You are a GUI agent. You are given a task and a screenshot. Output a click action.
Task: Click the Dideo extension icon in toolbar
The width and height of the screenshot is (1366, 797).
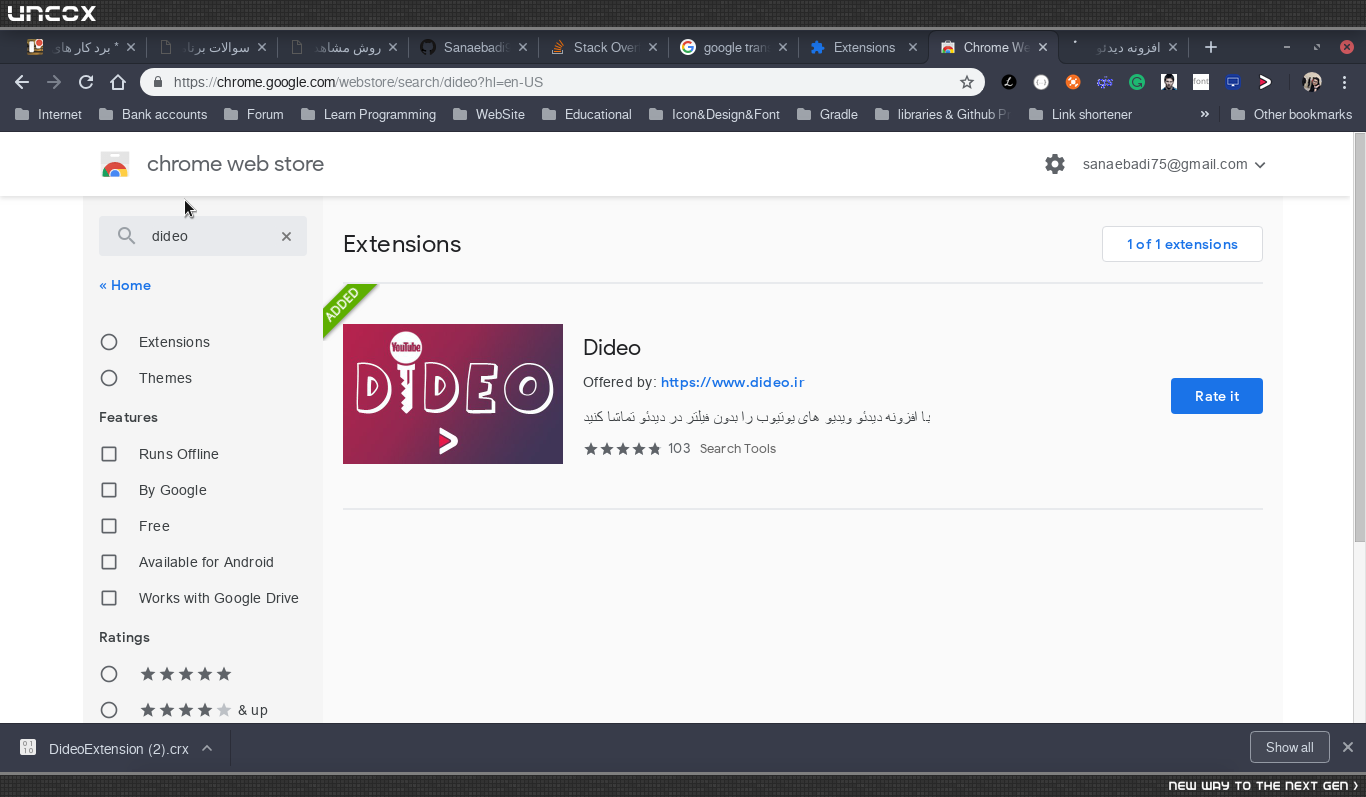coord(1265,82)
